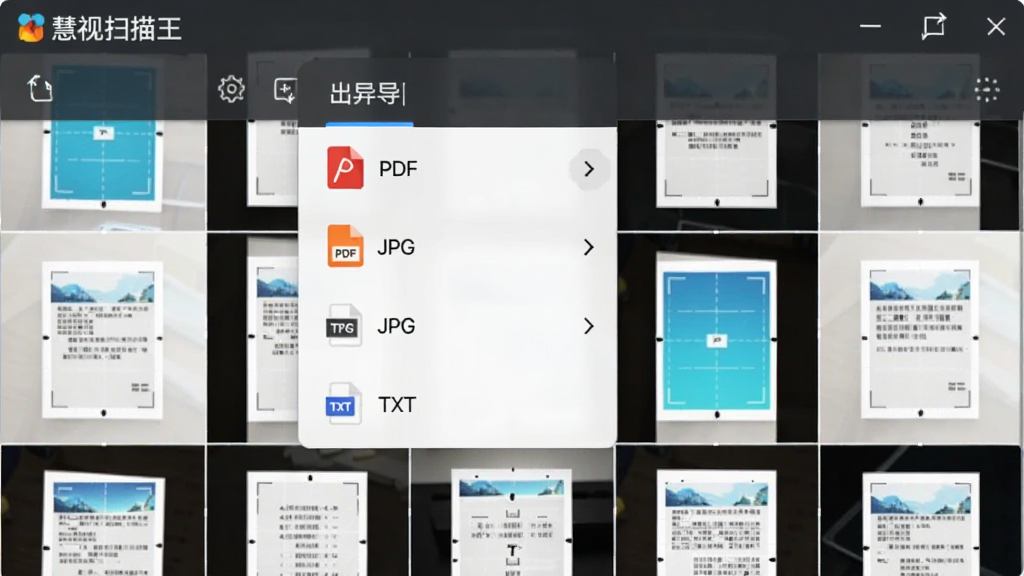Screen dimensions: 1024x576
Task: Close the 慧视扫描王 window
Action: pyautogui.click(x=996, y=26)
